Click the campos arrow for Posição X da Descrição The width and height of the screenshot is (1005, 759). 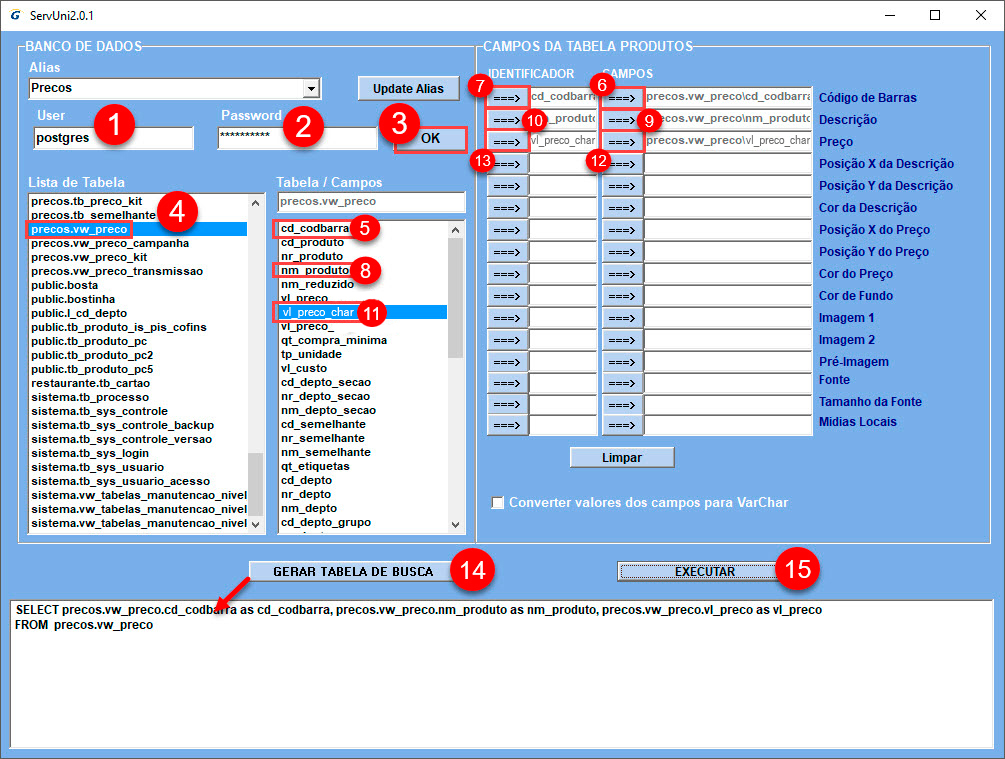coord(622,164)
